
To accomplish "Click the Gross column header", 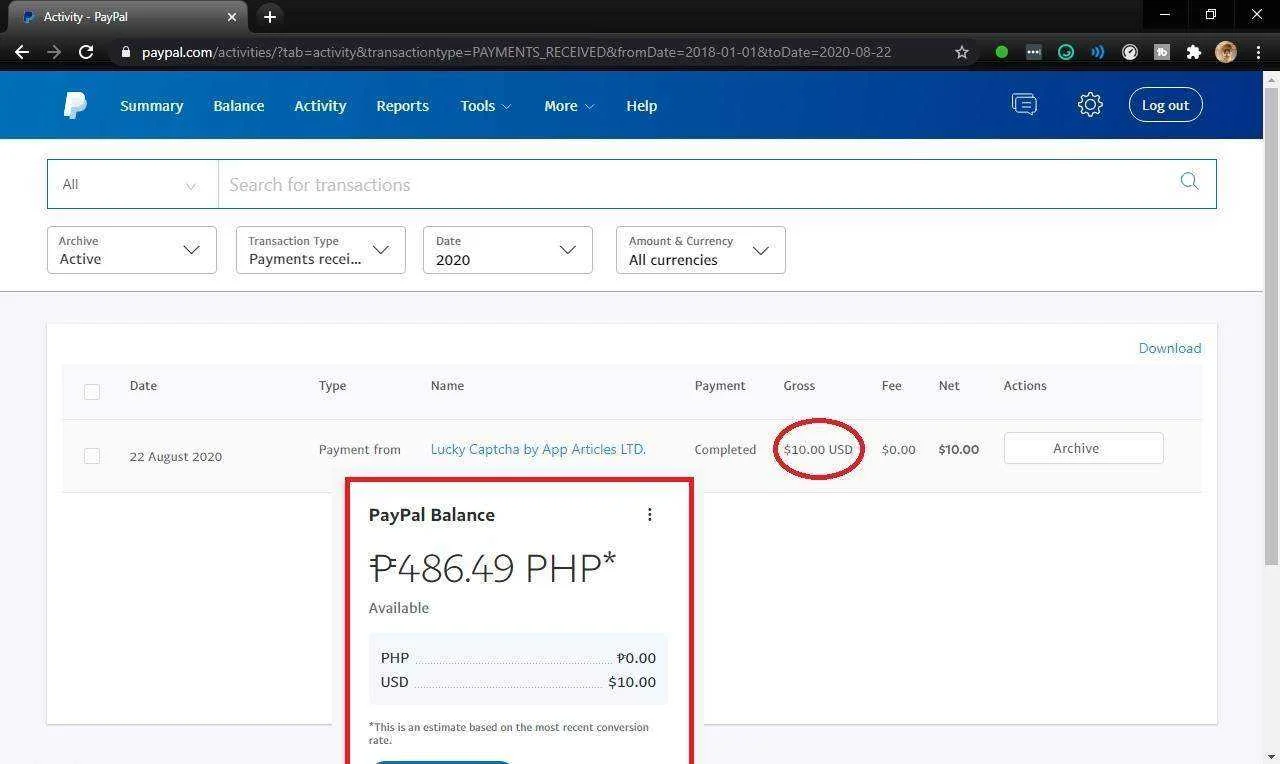I will coord(799,385).
